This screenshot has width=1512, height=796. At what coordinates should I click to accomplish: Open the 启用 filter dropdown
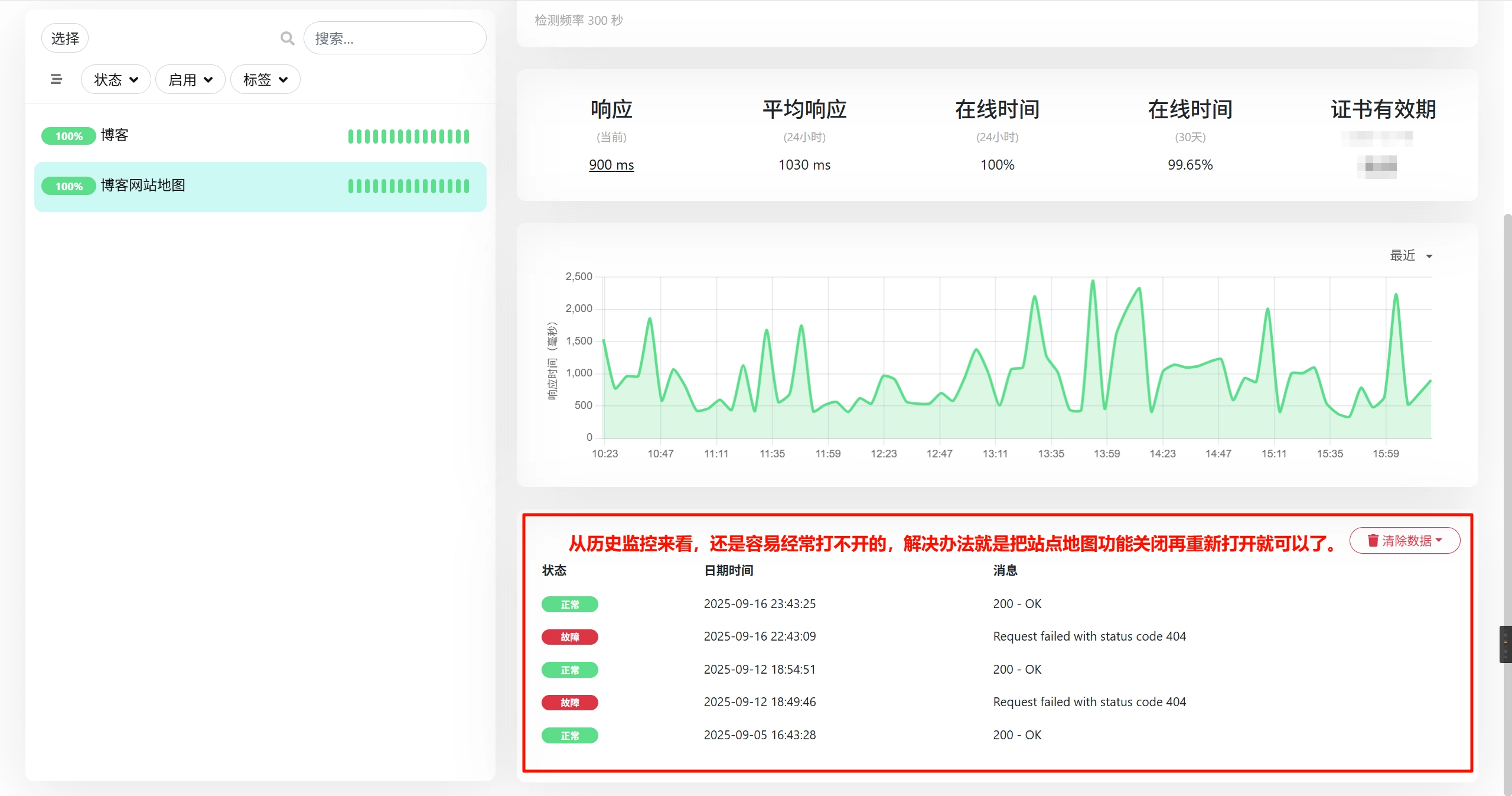tap(190, 79)
